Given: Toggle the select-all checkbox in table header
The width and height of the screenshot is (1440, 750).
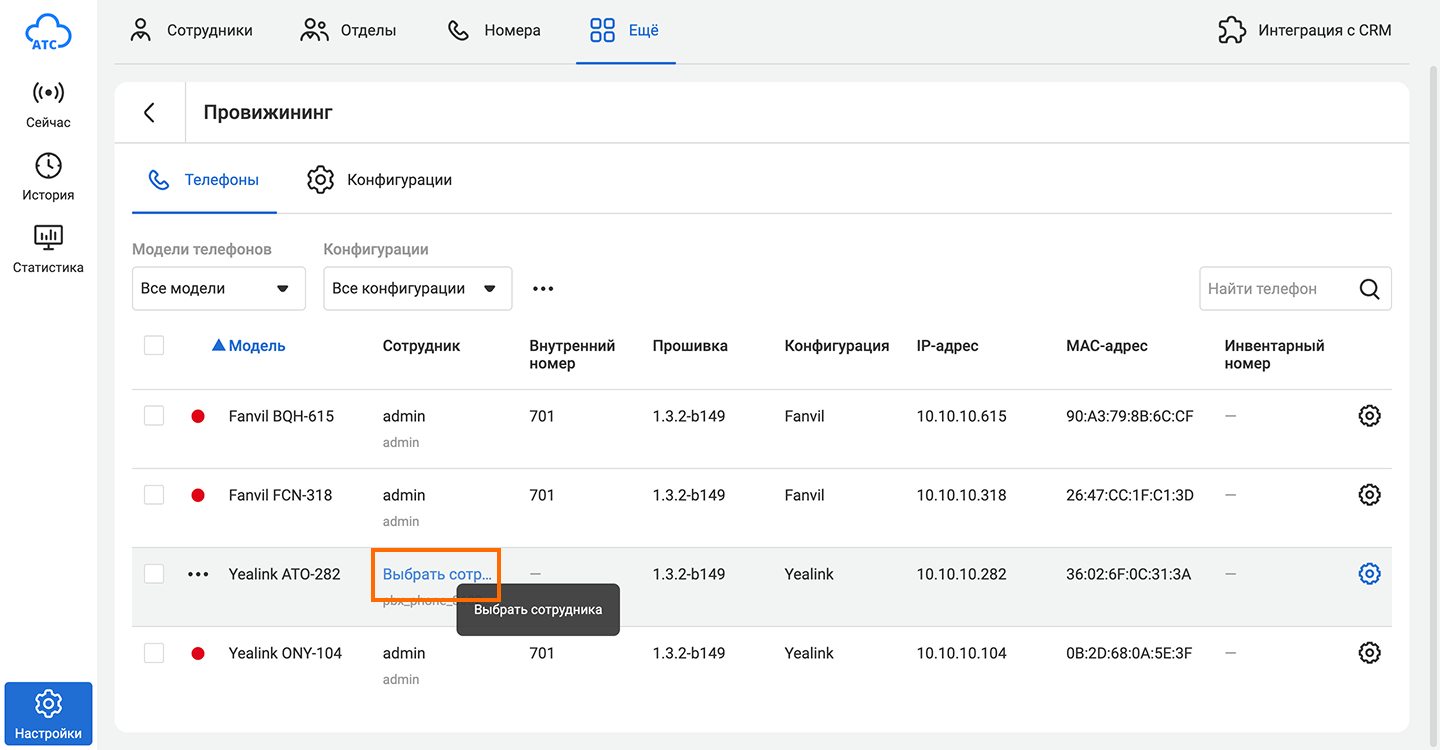Looking at the screenshot, I should click(x=154, y=346).
